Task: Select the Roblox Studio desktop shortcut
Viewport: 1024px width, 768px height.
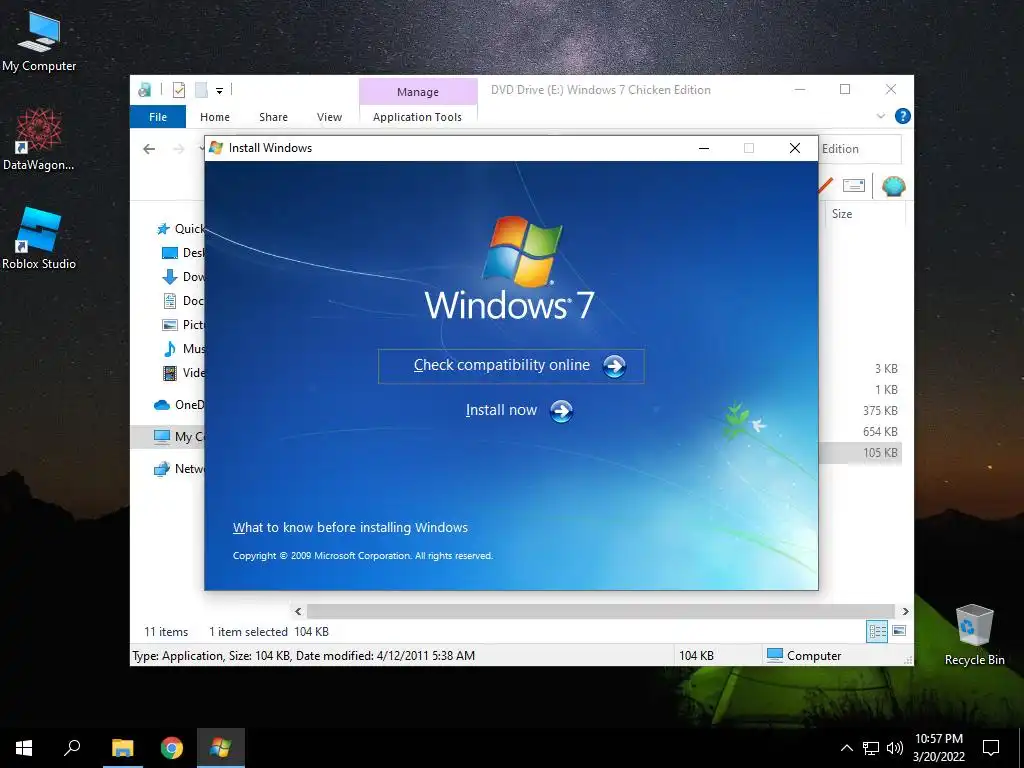Action: 39,238
